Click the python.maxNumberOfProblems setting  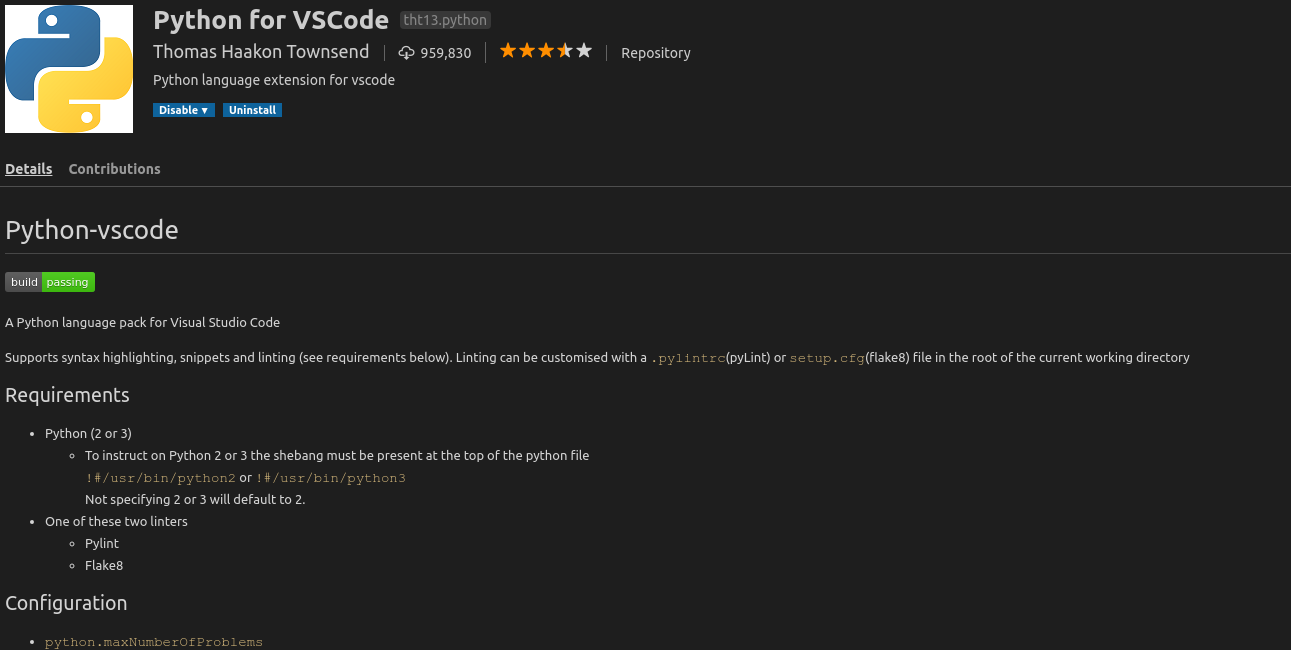point(153,642)
